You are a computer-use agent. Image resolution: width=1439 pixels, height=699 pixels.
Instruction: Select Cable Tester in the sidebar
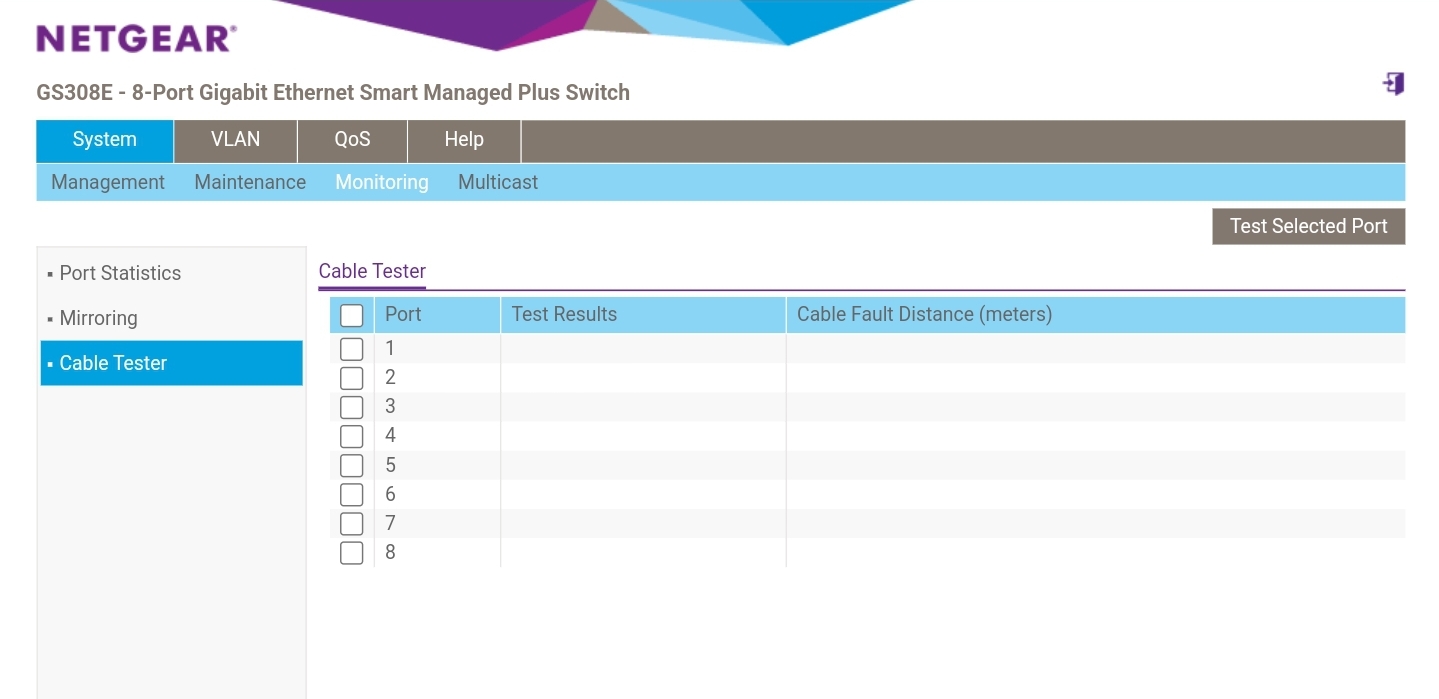coord(171,363)
